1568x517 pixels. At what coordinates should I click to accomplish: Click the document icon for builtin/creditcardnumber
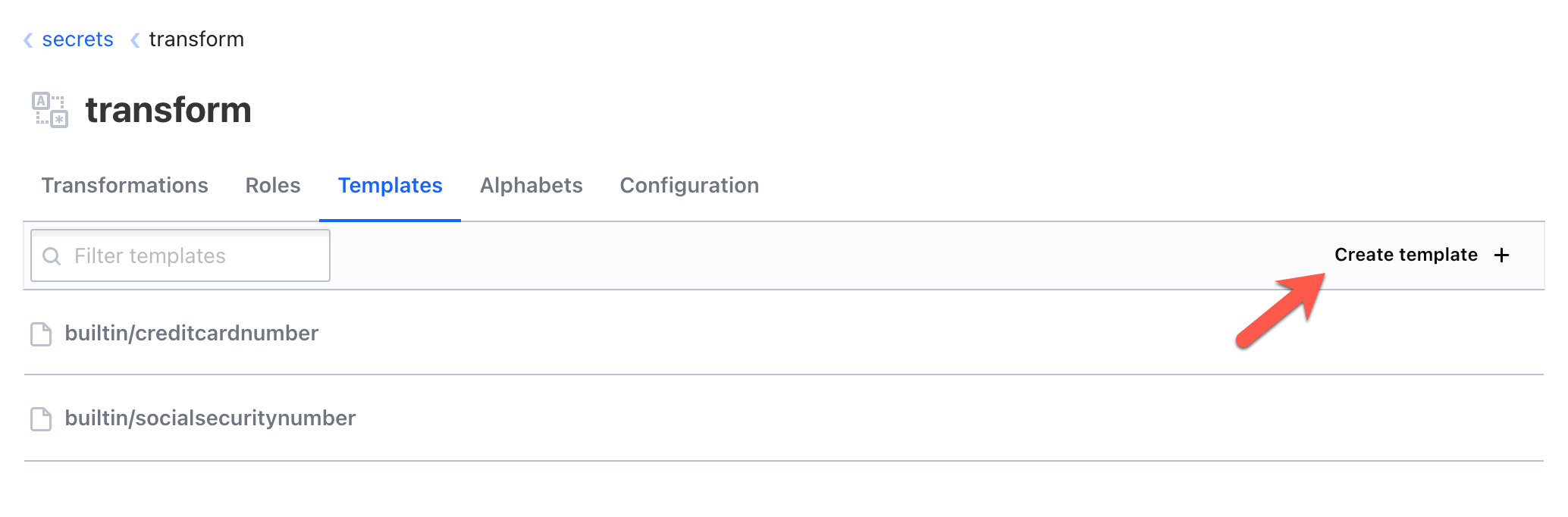click(x=41, y=334)
